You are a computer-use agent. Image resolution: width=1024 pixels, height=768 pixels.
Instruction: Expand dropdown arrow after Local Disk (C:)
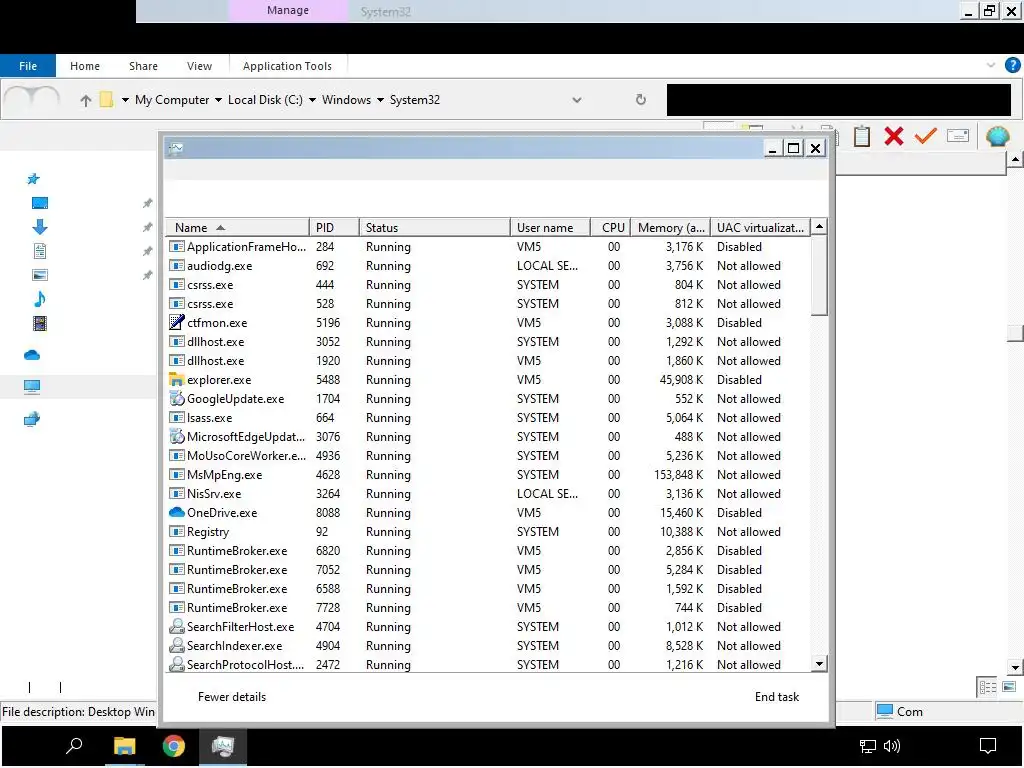pos(312,100)
